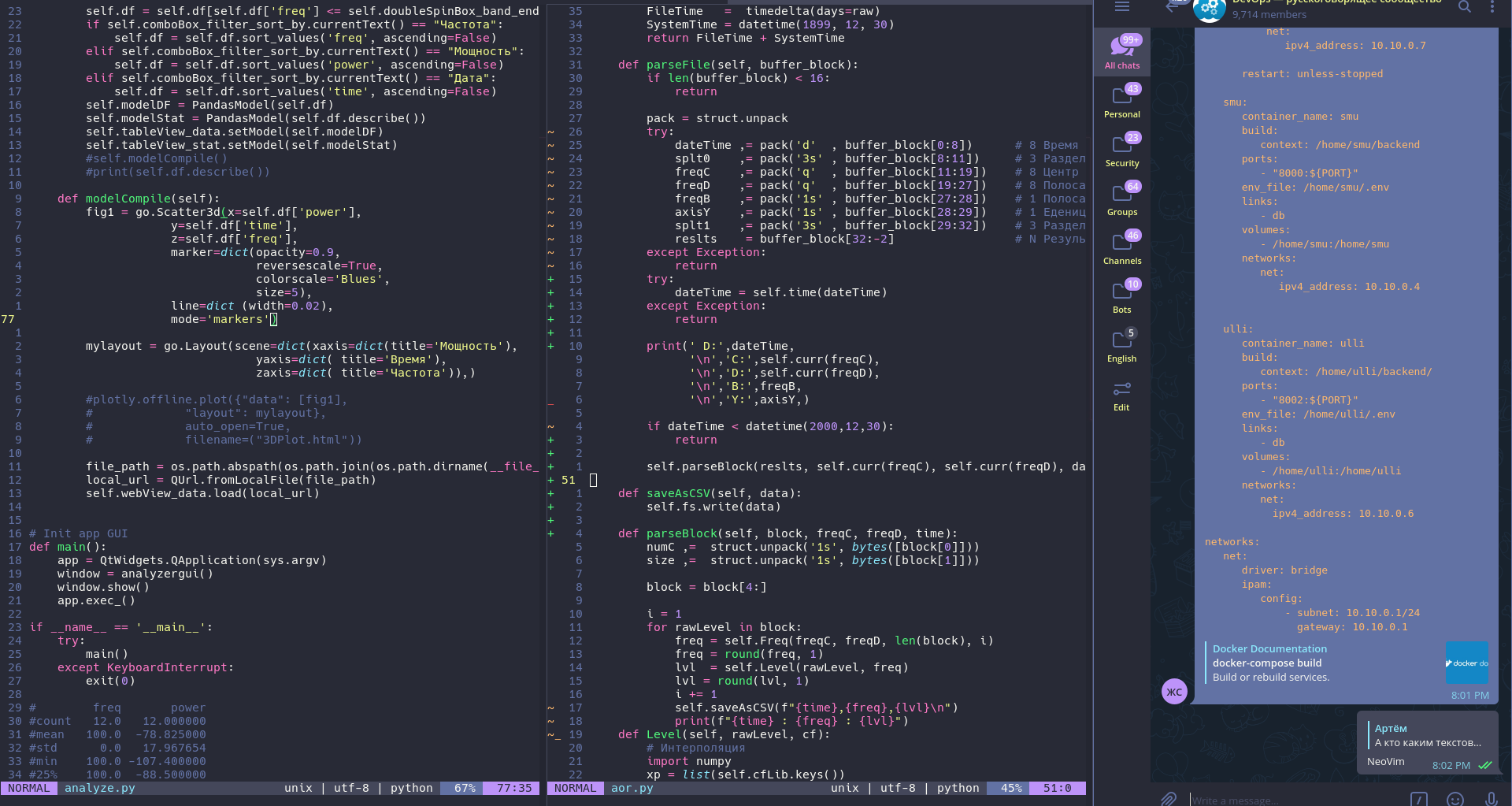Click the aor.py filename in the status line

point(632,788)
